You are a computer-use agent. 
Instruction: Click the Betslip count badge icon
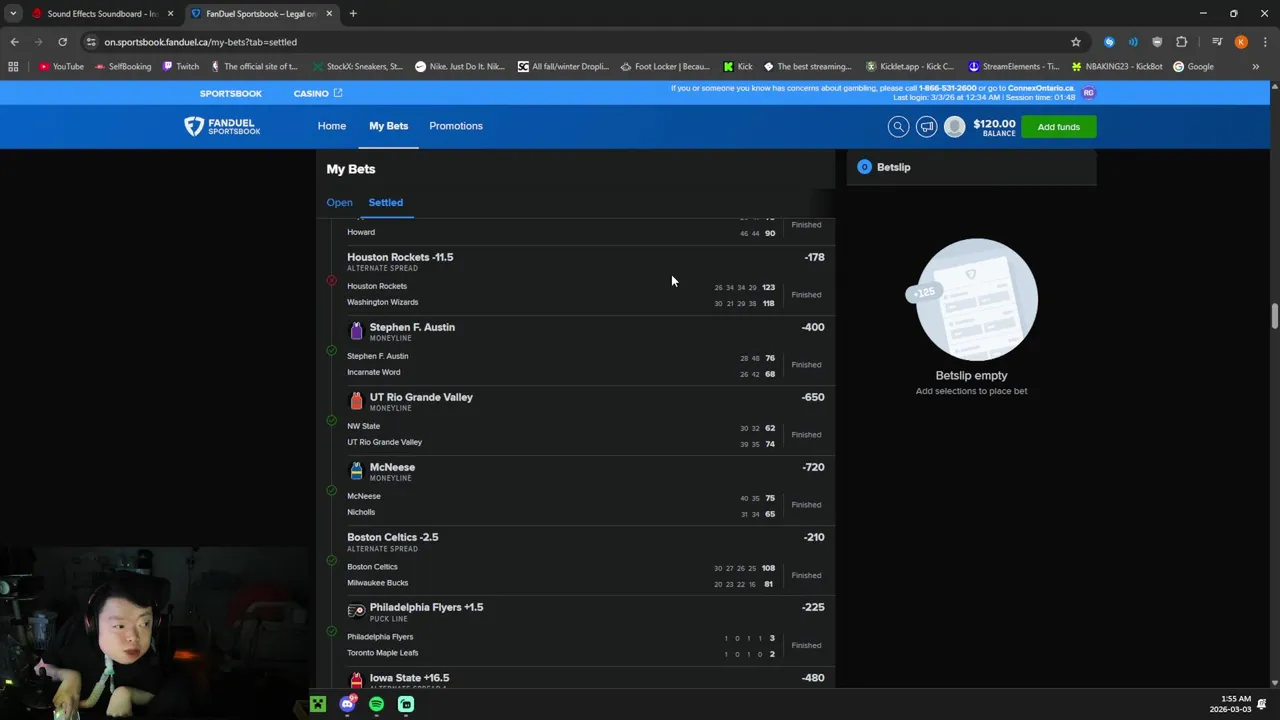point(864,167)
